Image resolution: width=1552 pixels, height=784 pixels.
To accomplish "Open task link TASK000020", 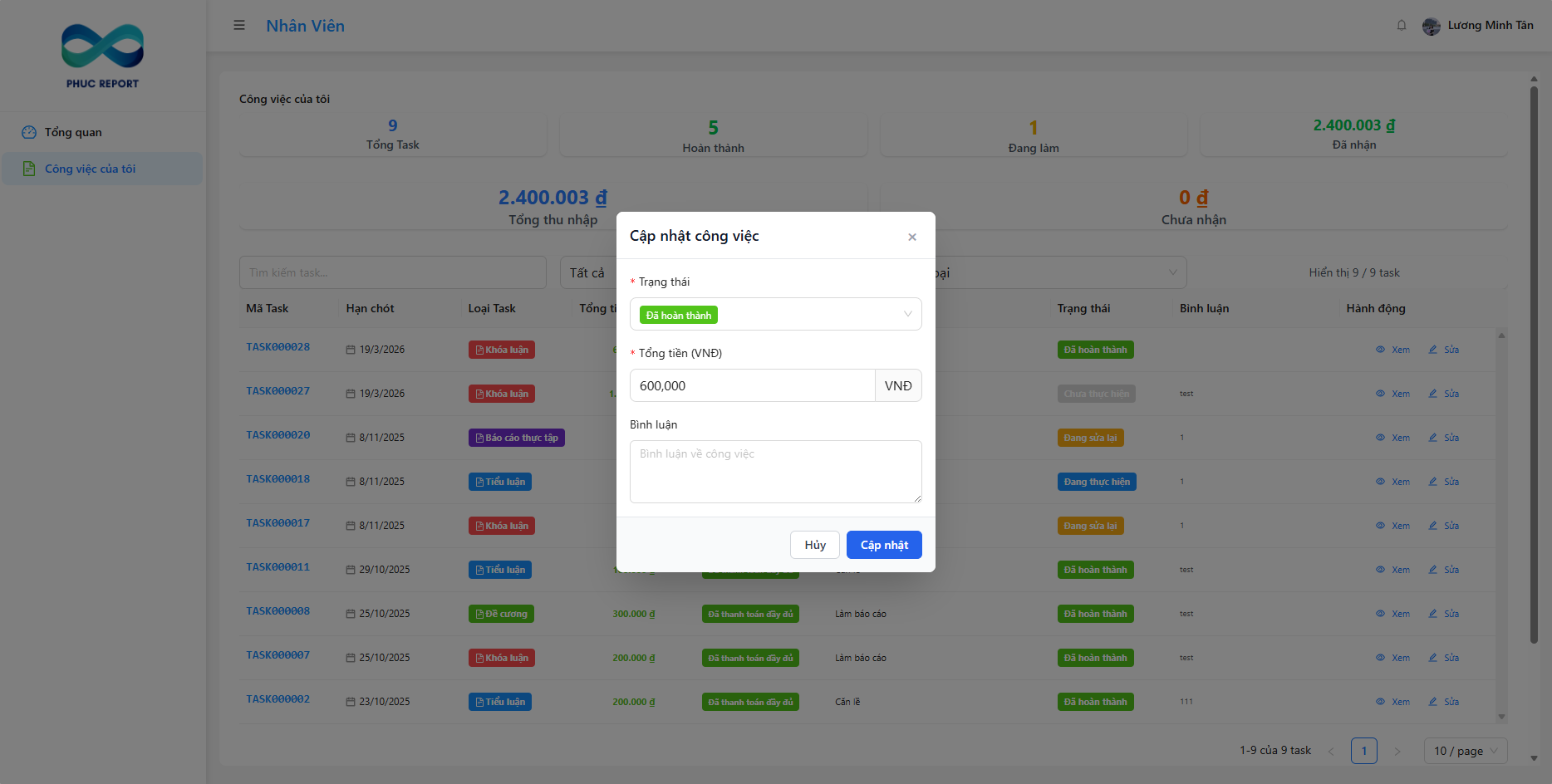I will (277, 435).
